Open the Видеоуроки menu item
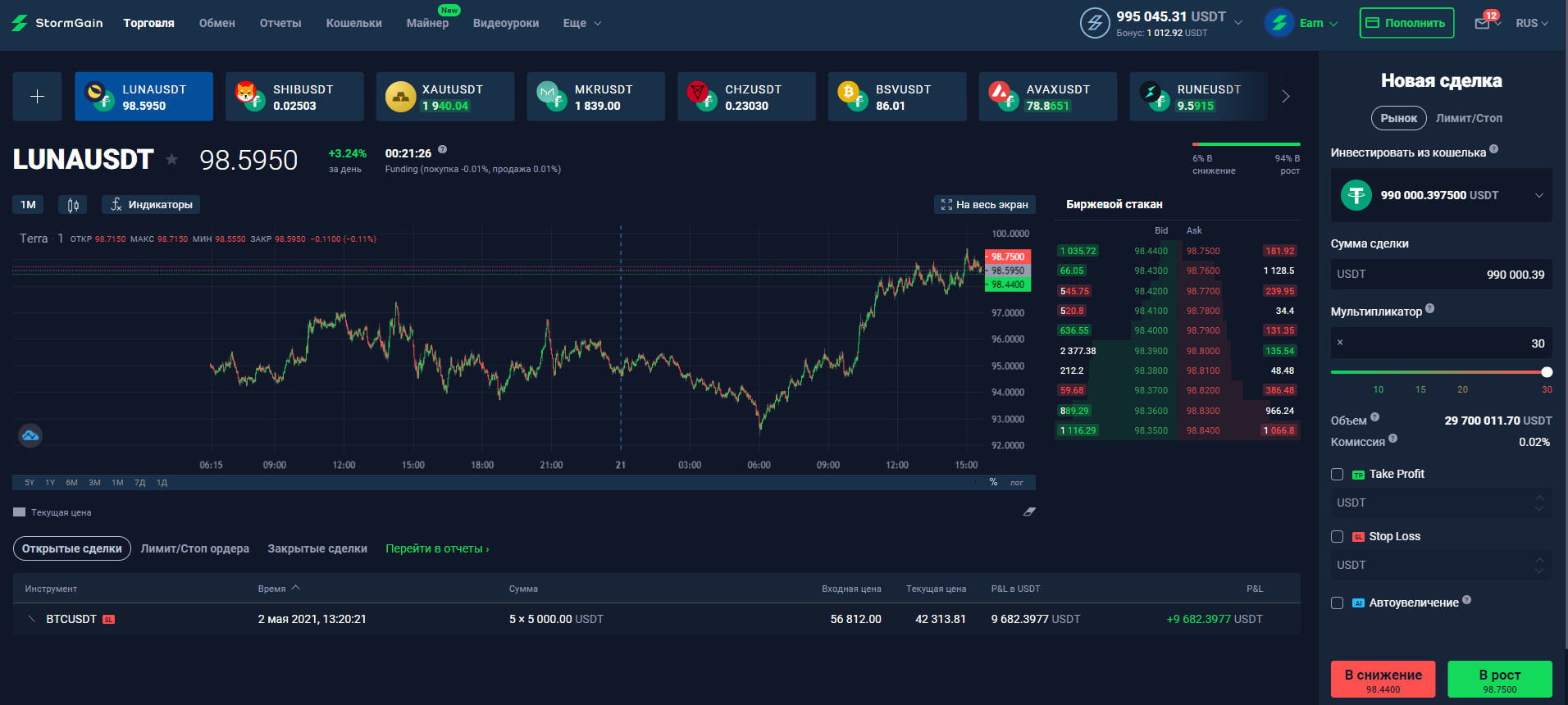The width and height of the screenshot is (1568, 705). point(506,23)
